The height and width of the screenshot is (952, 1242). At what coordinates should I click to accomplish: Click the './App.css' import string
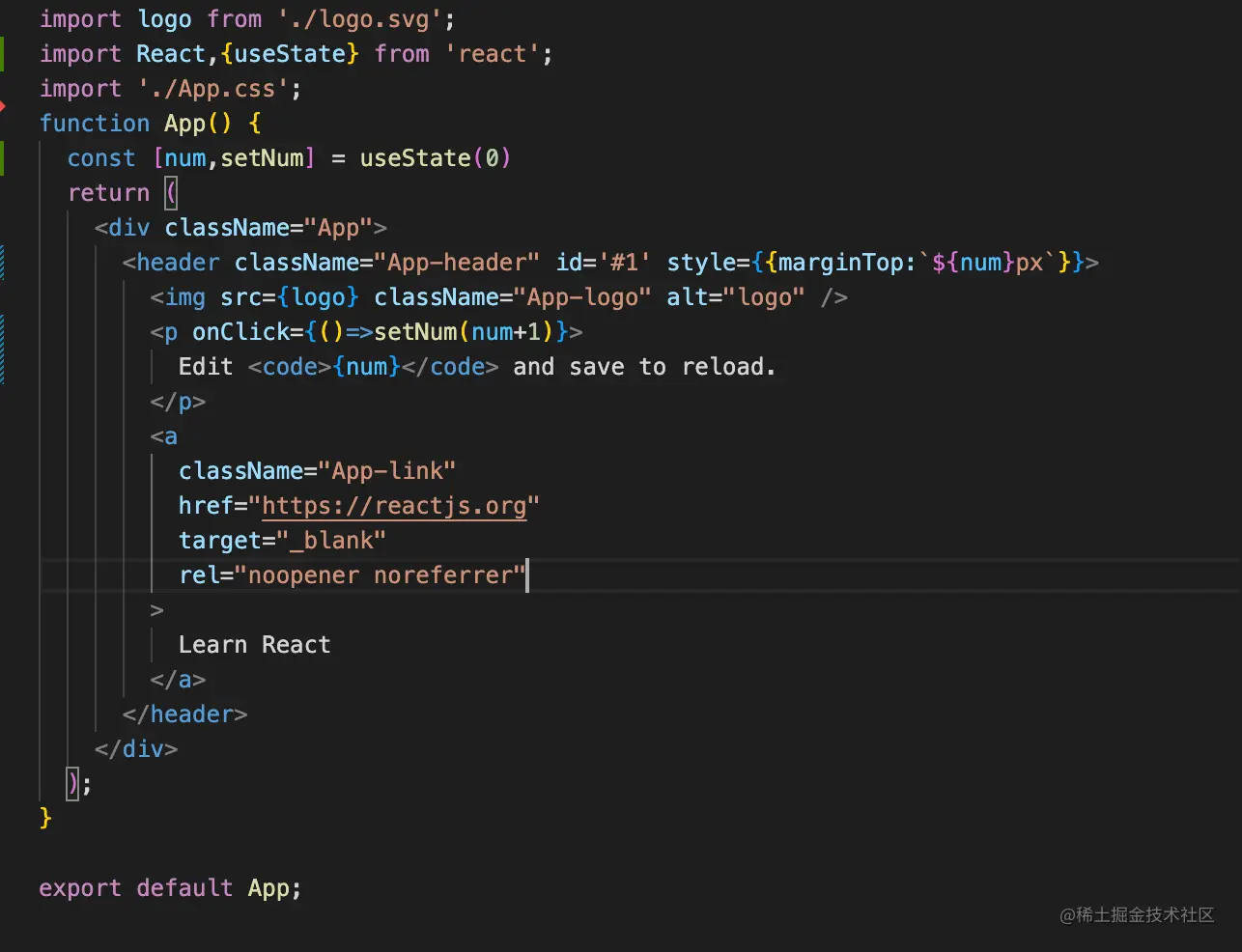pos(213,89)
